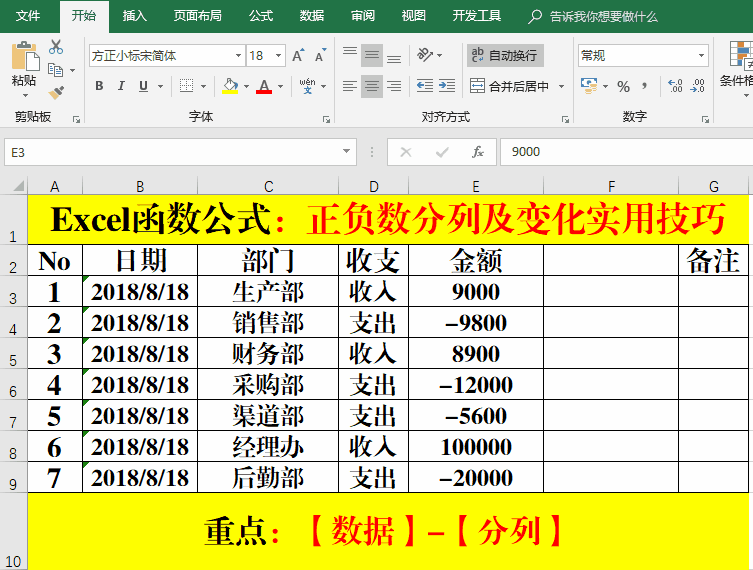The image size is (753, 570).
Task: Toggle Bold formatting
Action: coord(99,86)
